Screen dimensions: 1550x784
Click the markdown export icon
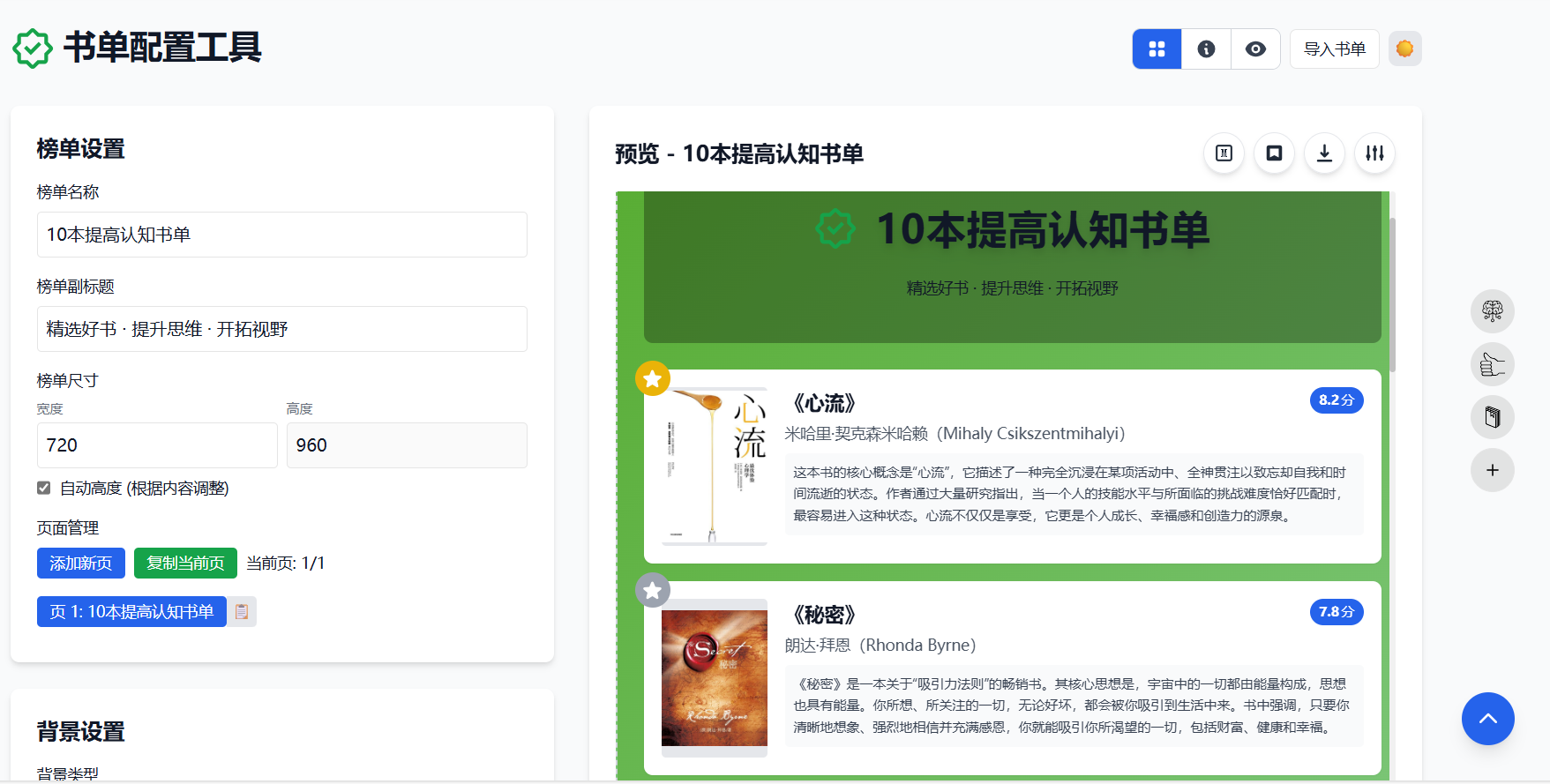1224,153
